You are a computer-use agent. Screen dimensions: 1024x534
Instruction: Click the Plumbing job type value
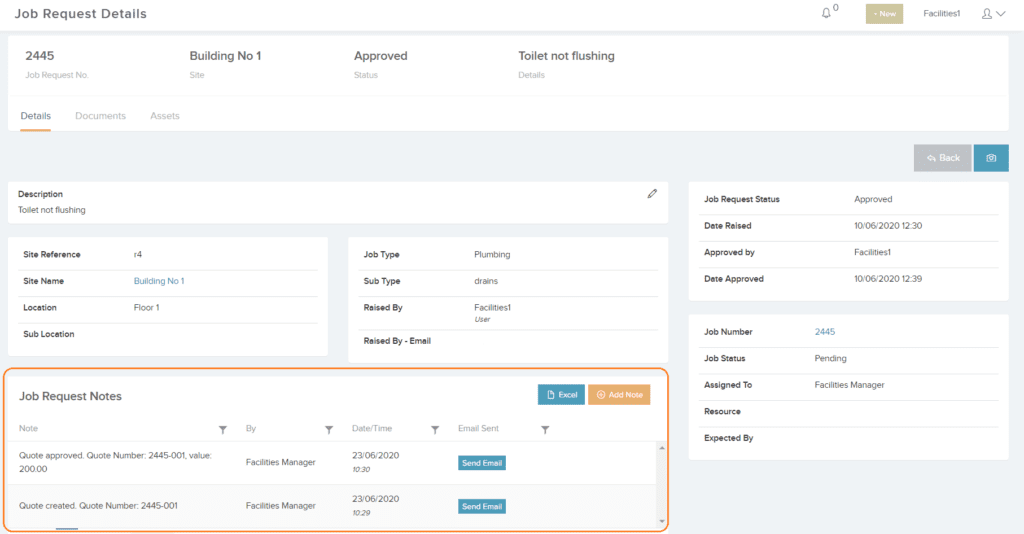[492, 255]
